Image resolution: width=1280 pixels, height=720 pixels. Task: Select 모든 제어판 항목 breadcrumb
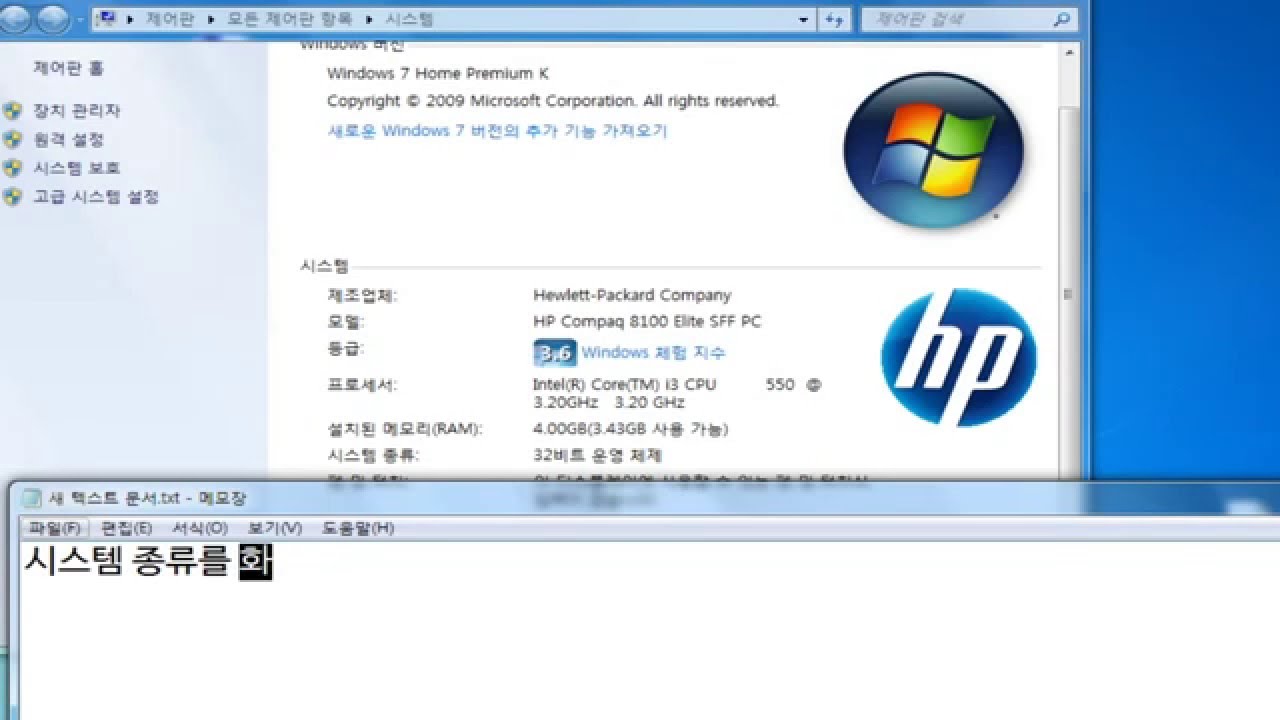click(288, 19)
